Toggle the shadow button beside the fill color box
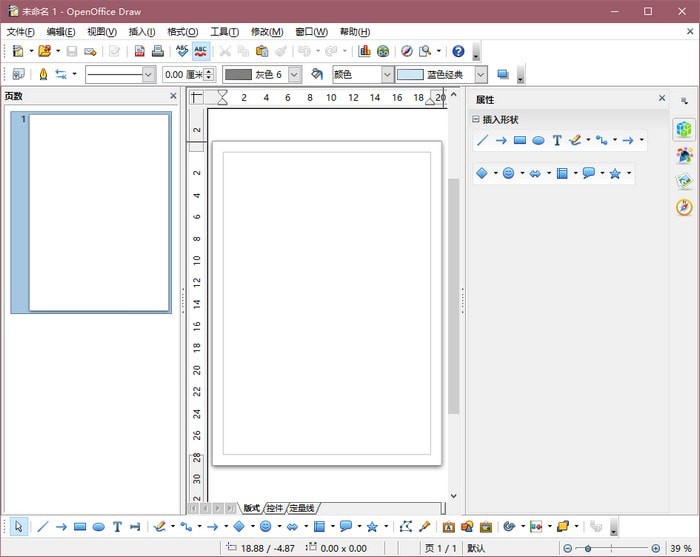Viewport: 700px width, 557px height. (503, 74)
